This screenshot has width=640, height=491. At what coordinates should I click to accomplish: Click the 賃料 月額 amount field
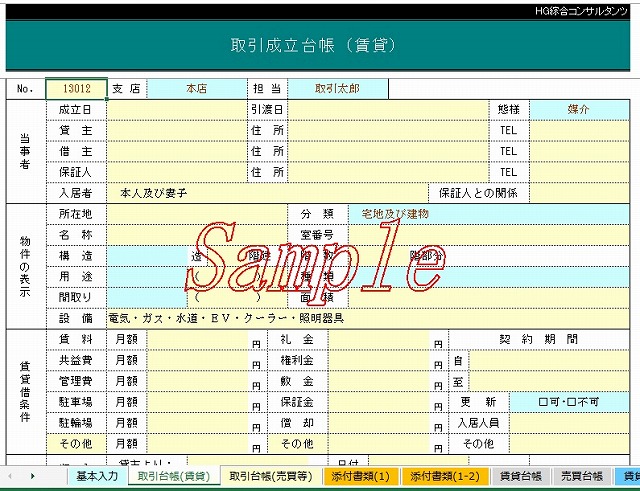tap(197, 339)
